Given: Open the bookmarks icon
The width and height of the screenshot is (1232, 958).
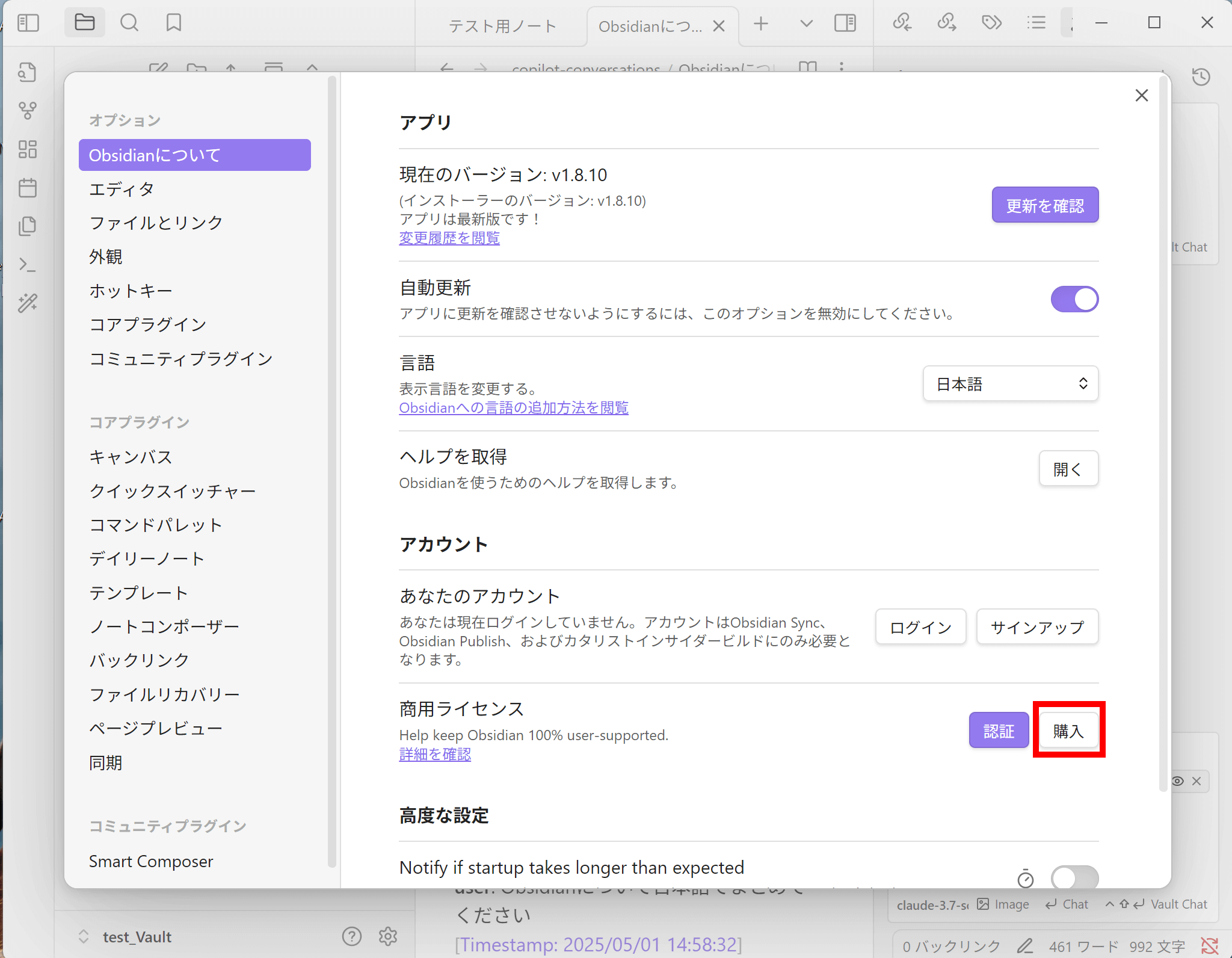Looking at the screenshot, I should pyautogui.click(x=174, y=23).
